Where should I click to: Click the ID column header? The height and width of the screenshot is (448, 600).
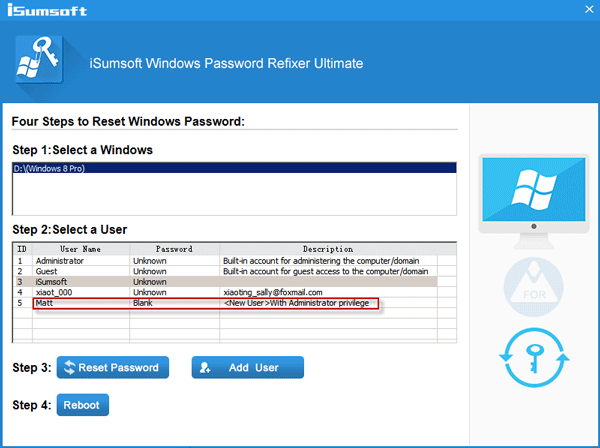pos(23,249)
